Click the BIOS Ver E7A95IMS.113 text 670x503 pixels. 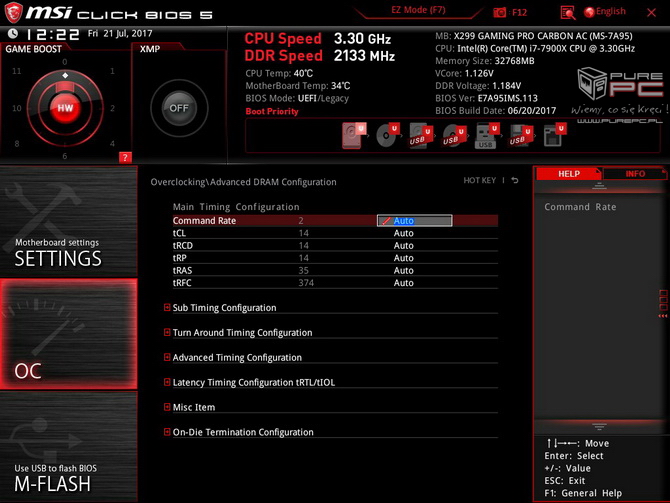[486, 98]
